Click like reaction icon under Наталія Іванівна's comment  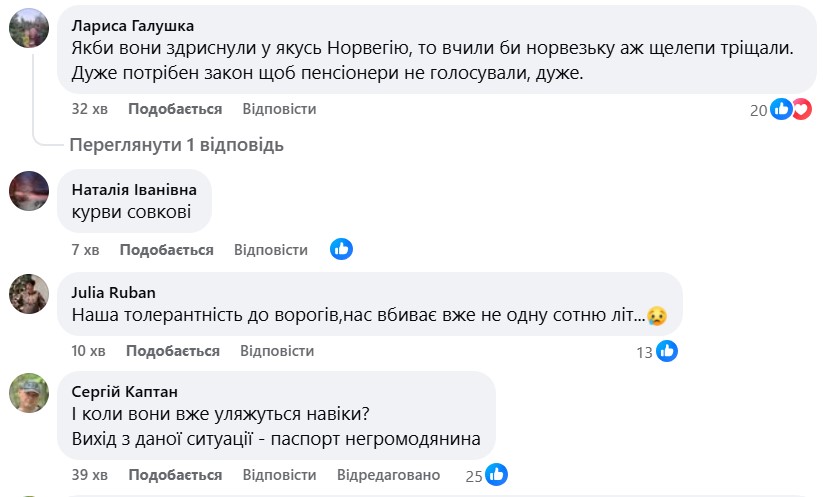click(341, 249)
